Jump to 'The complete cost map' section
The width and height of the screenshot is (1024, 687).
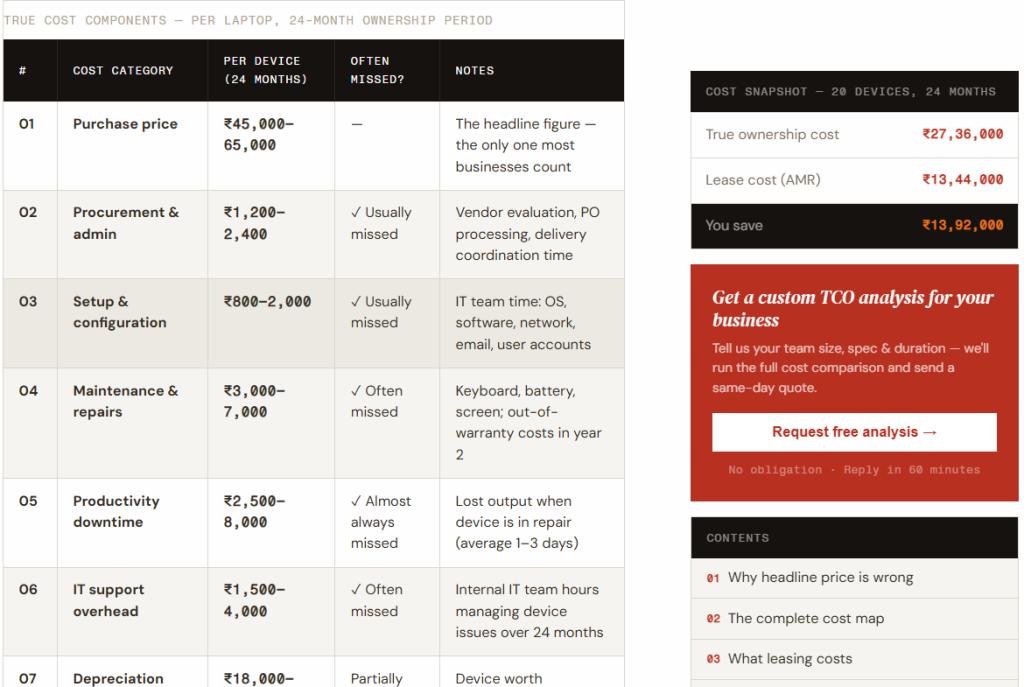[x=805, y=618]
